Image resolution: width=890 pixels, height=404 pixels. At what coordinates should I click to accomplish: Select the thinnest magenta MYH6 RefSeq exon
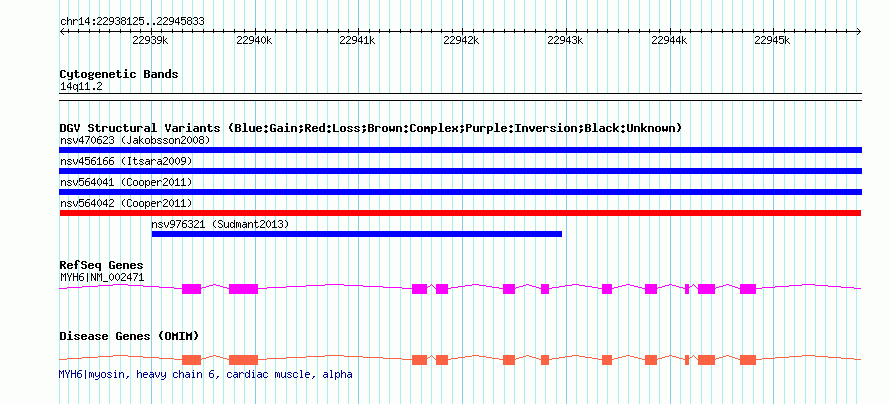[x=687, y=289]
